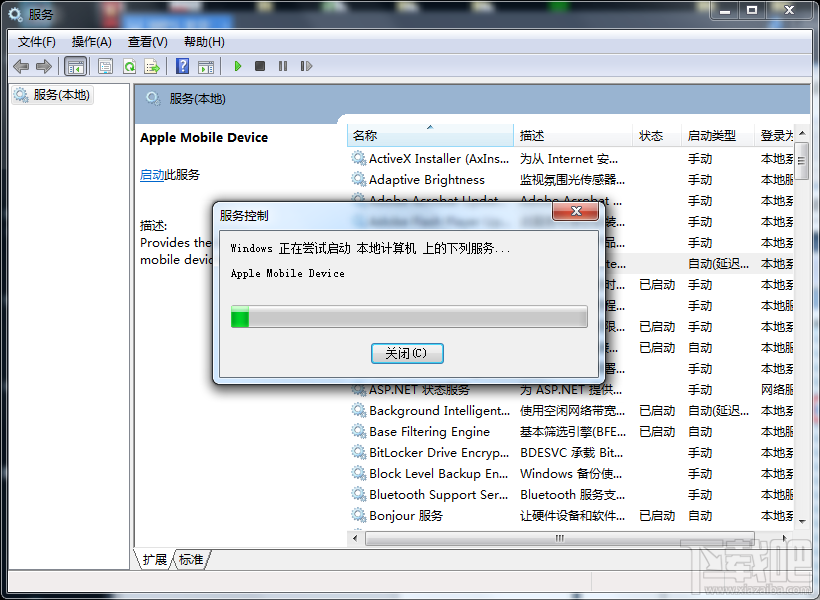Viewport: 820px width, 600px height.
Task: Click the help question mark icon
Action: click(x=180, y=65)
